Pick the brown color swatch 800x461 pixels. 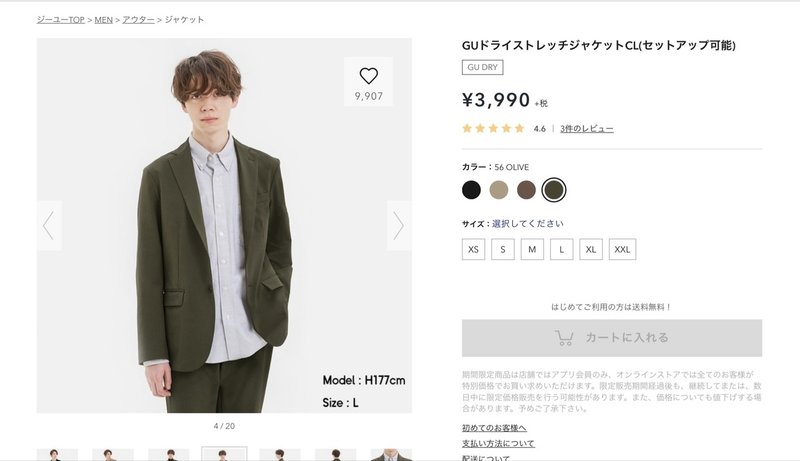pyautogui.click(x=526, y=190)
